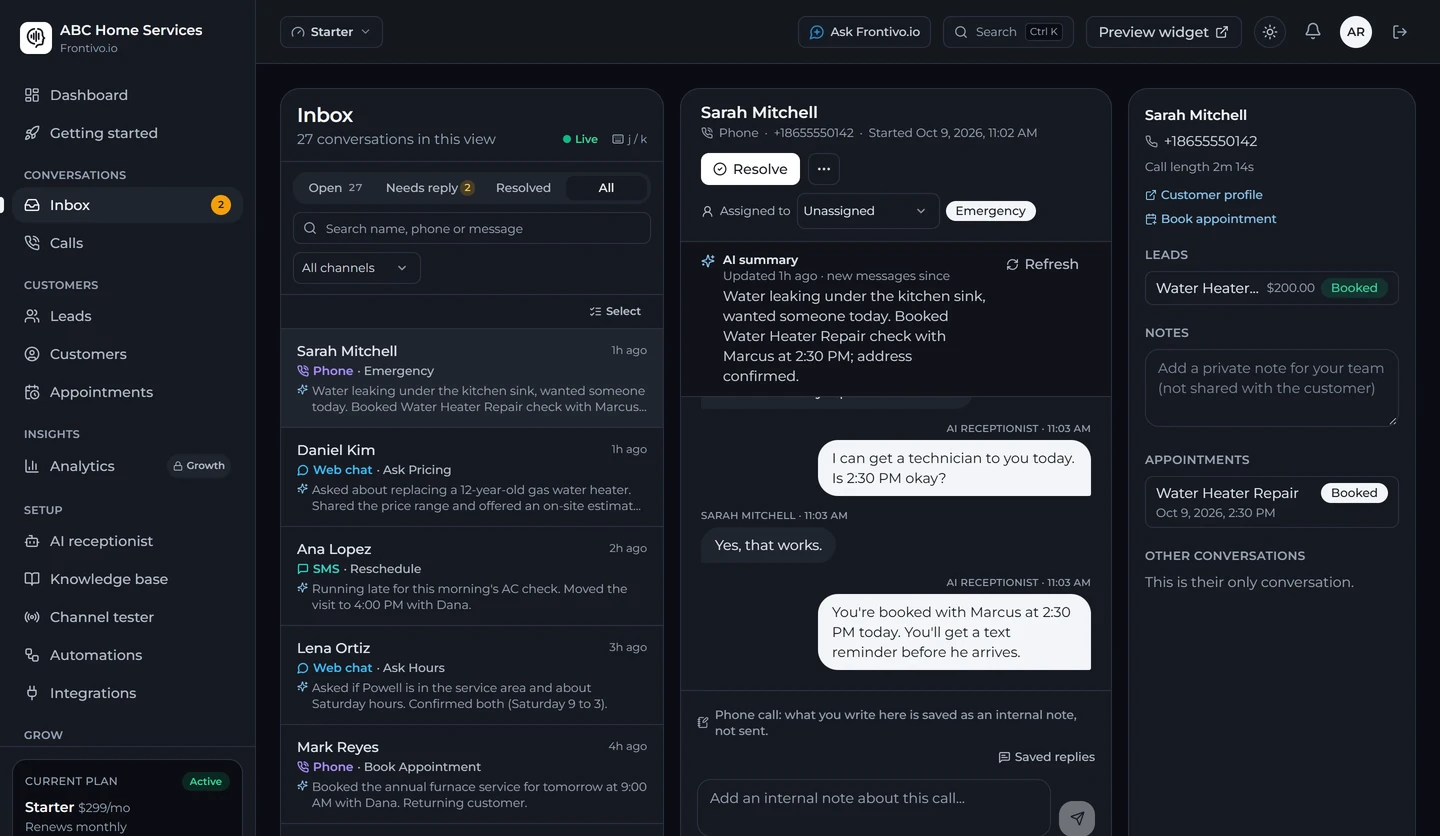
Task: Open Saved replies
Action: click(x=1046, y=757)
